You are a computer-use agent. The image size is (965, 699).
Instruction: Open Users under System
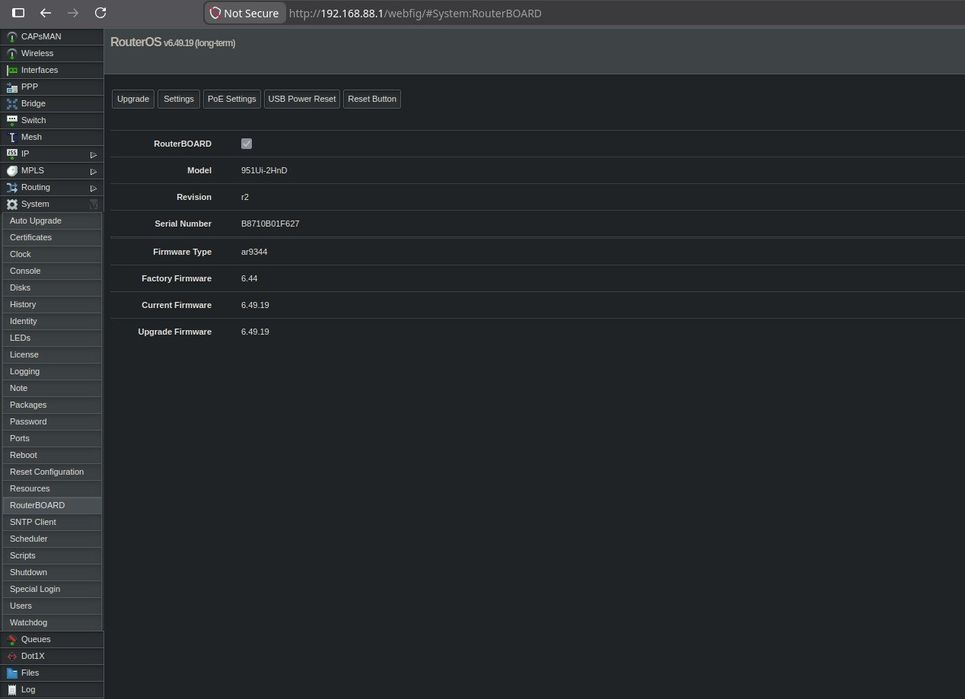(52, 606)
